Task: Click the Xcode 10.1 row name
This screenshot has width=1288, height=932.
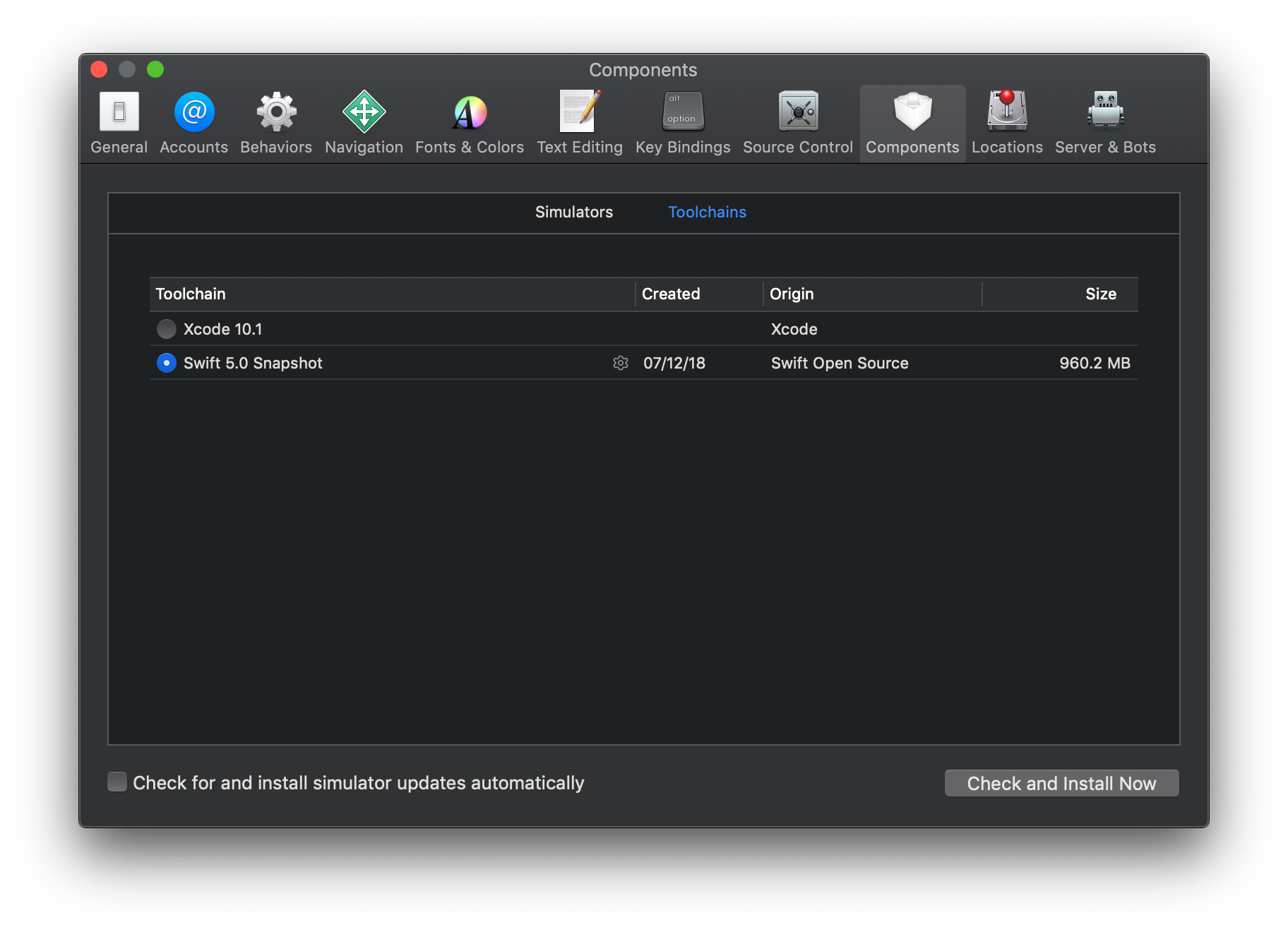Action: pyautogui.click(x=222, y=329)
